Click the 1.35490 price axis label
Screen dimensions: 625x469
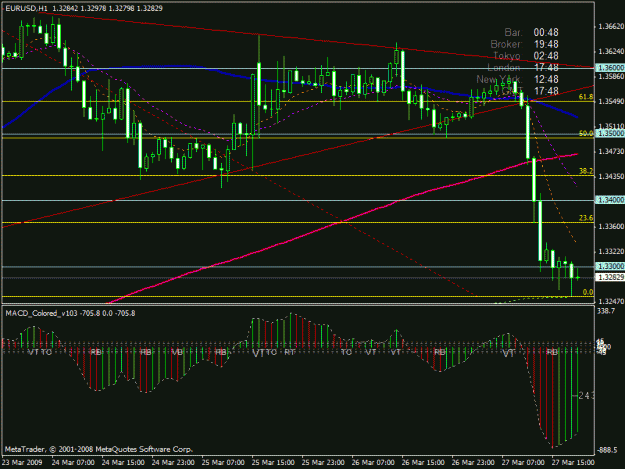[610, 102]
